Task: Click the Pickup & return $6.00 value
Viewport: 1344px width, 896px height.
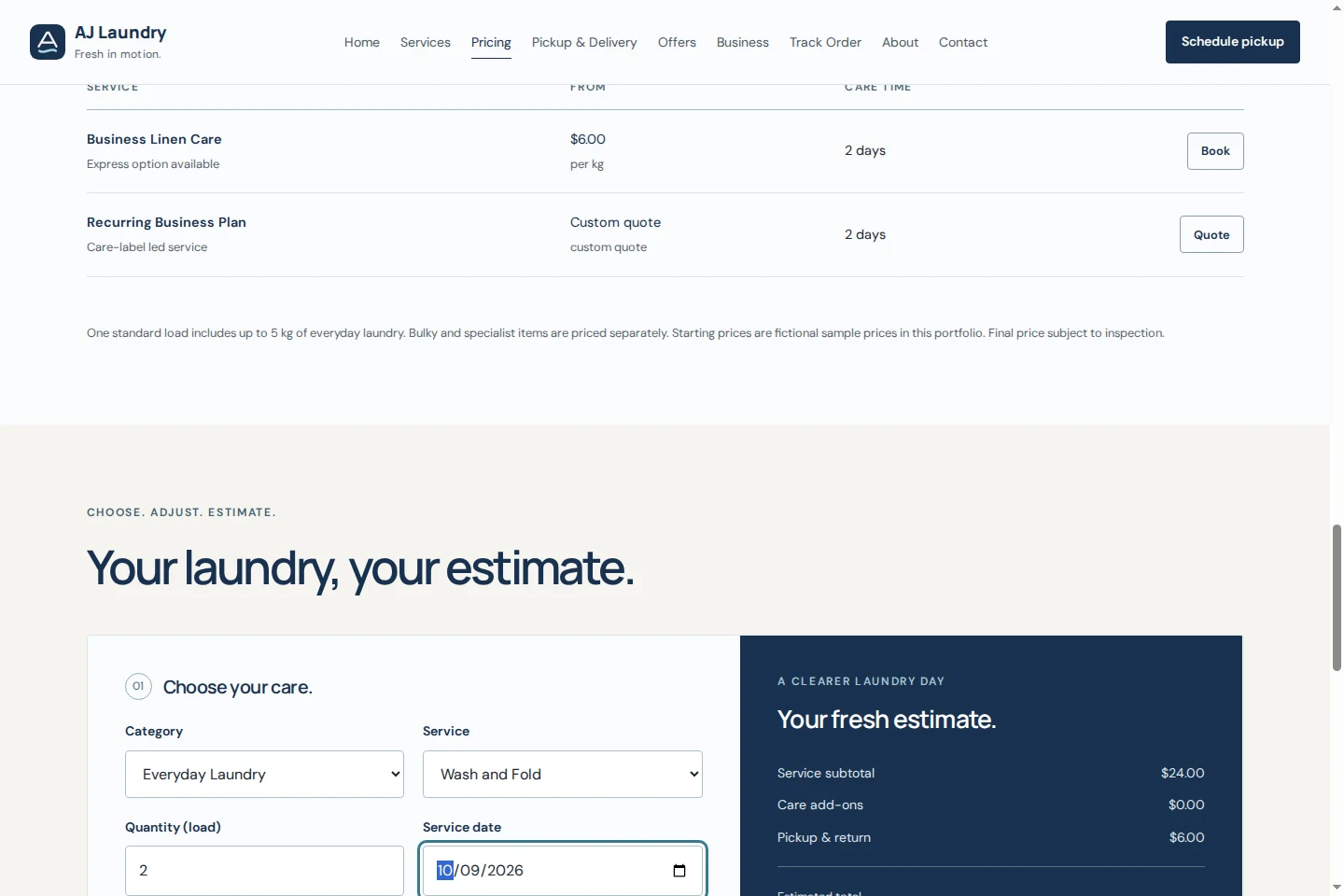Action: 1186,837
